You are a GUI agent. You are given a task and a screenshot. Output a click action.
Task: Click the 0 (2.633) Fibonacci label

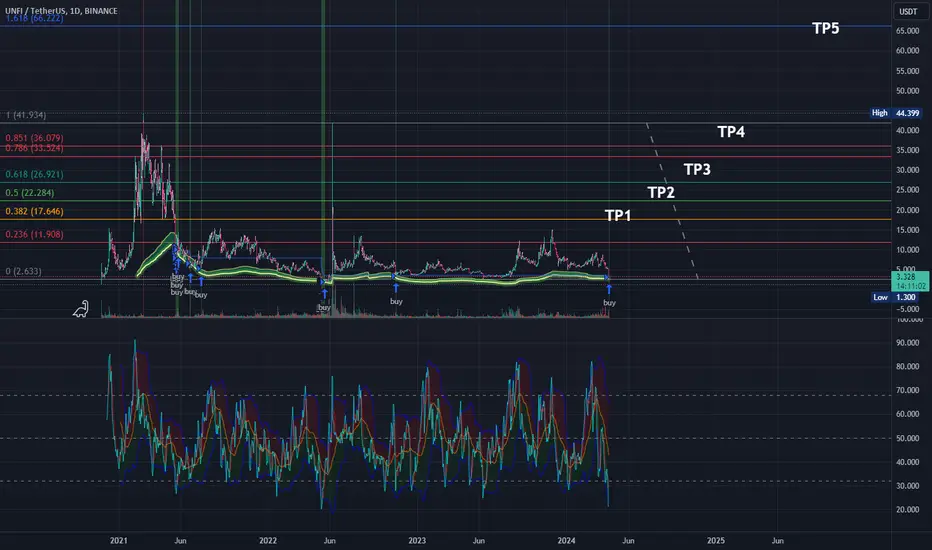[x=23, y=271]
